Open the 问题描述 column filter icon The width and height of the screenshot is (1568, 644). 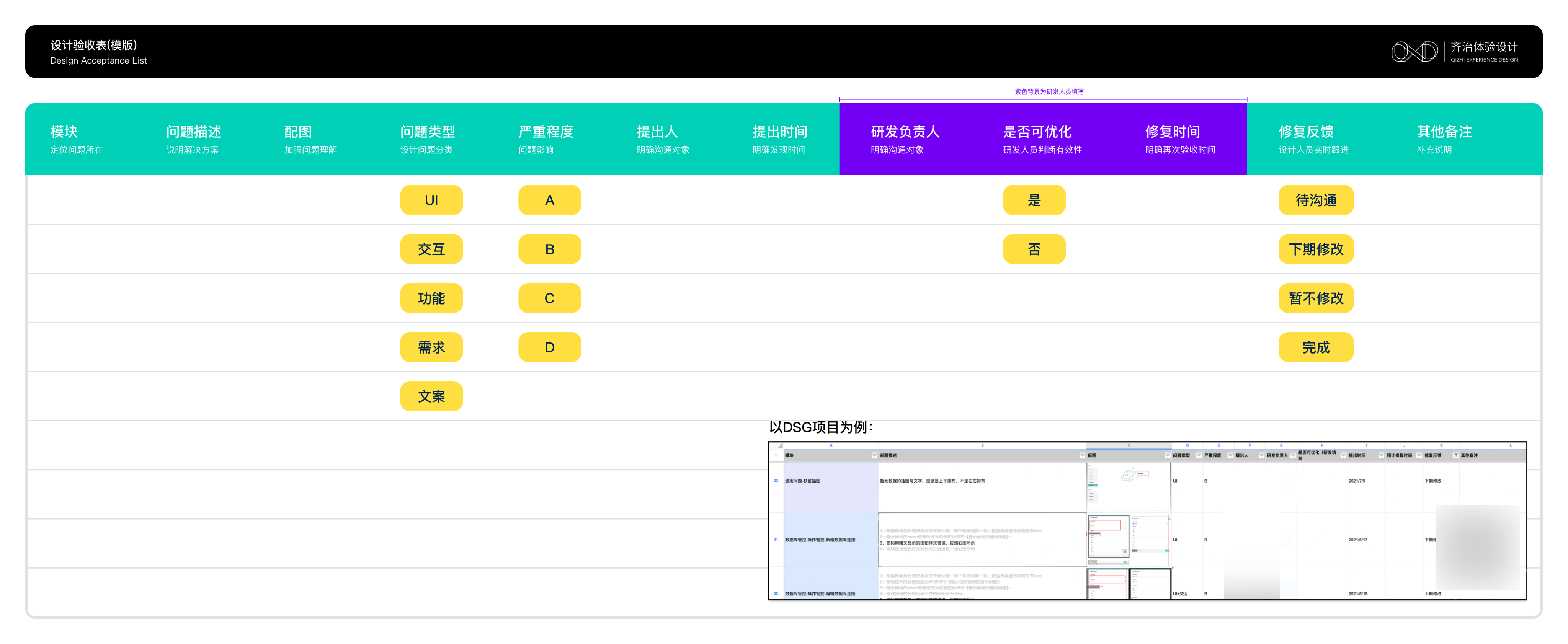(1082, 455)
